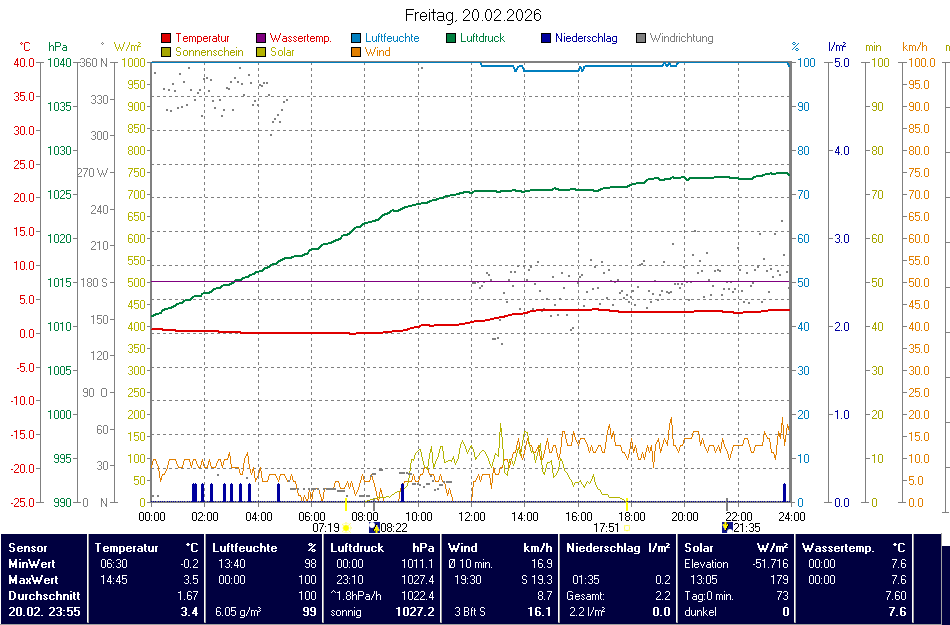Click the purple Wassertemp. legend swatch
Image resolution: width=950 pixels, height=625 pixels.
[x=262, y=38]
